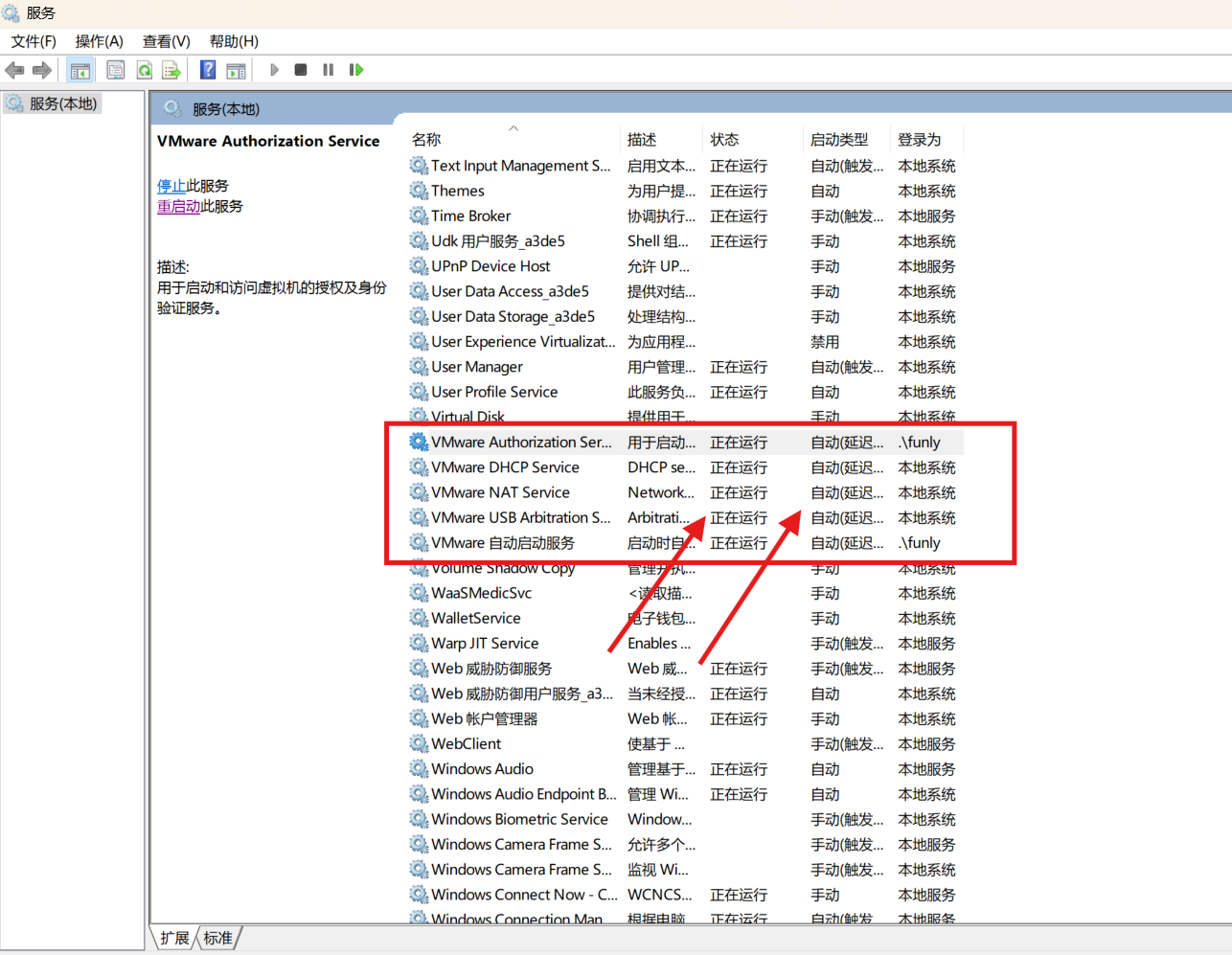Click gear icon of WebClient service
1232x955 pixels.
pyautogui.click(x=419, y=743)
